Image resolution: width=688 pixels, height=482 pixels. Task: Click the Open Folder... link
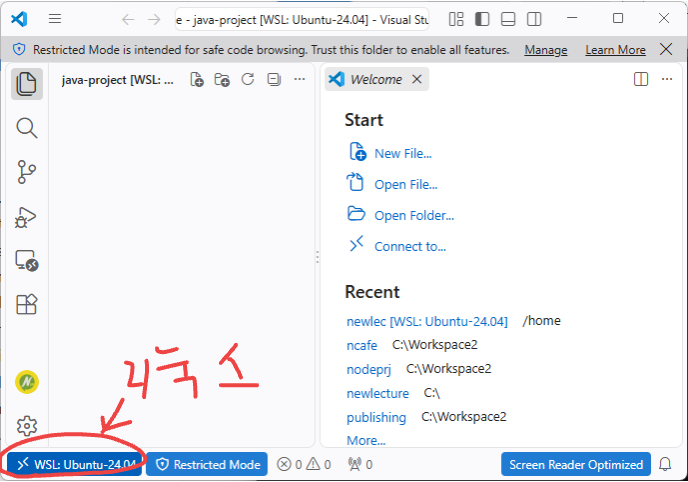pos(414,216)
